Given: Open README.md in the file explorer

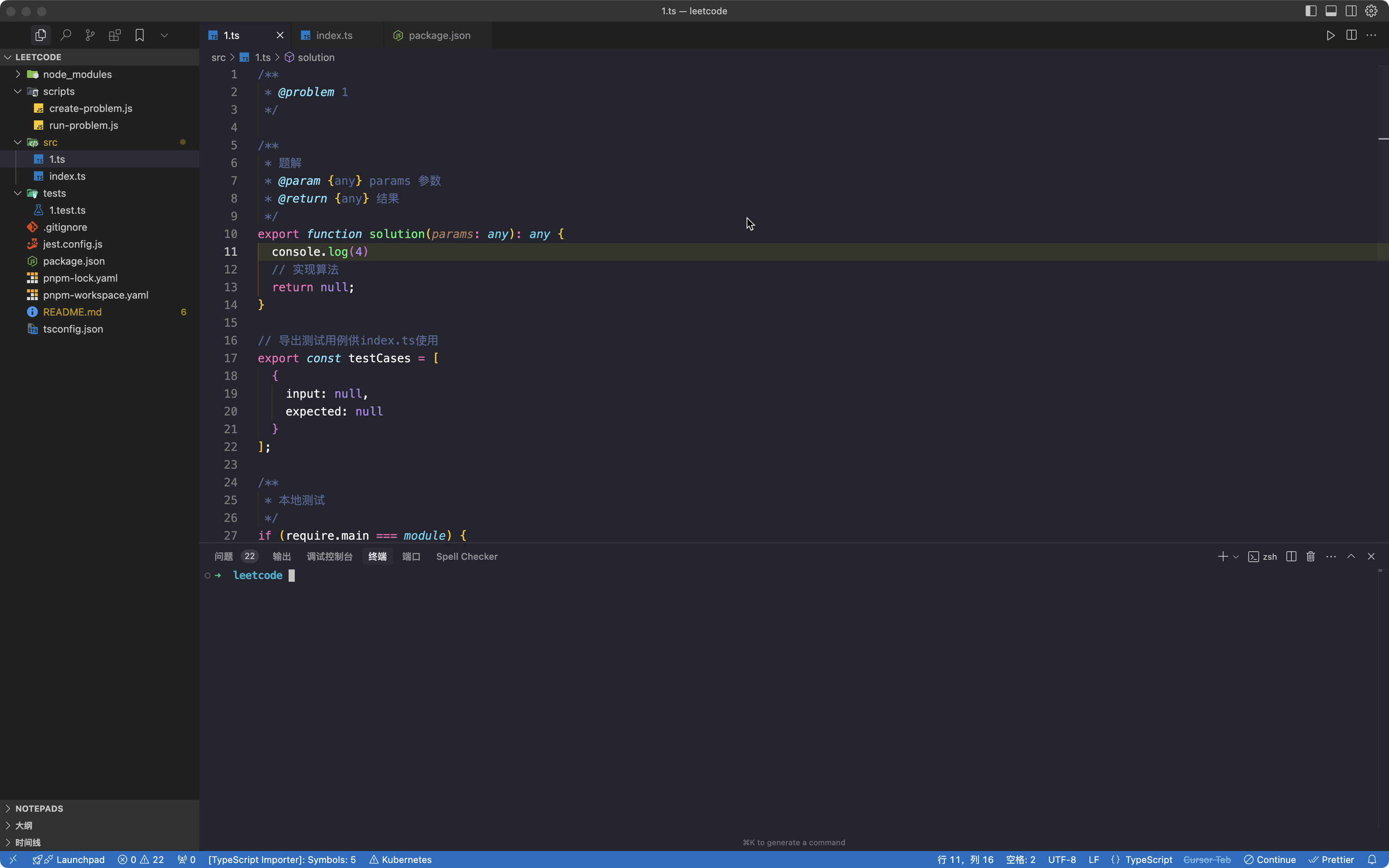Looking at the screenshot, I should click(72, 312).
